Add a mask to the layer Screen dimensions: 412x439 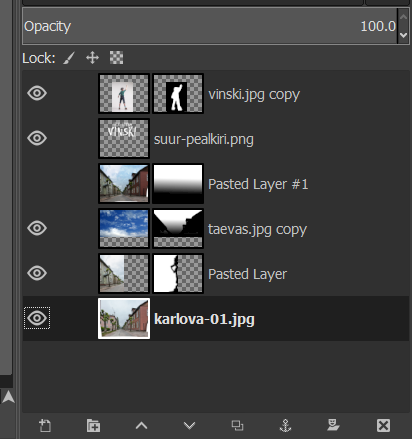point(333,426)
